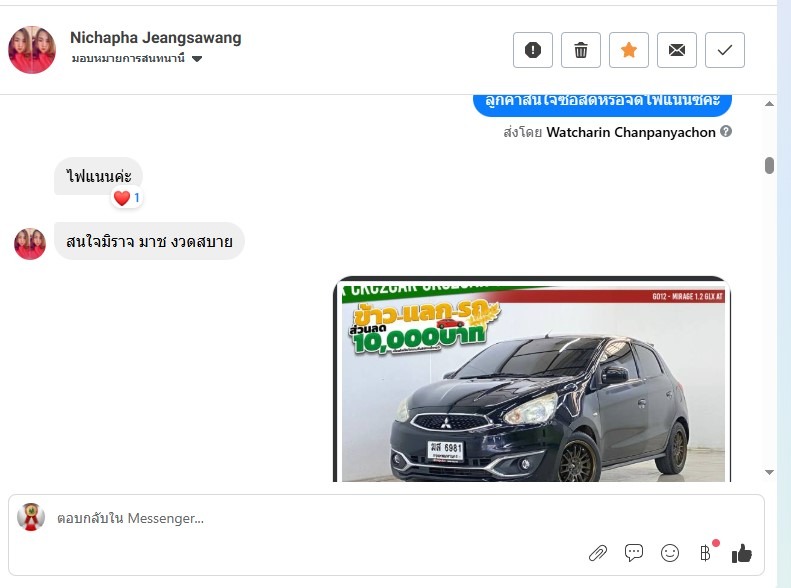This screenshot has width=791, height=588.
Task: Click the Watcharin Chanpanyachon sender name
Action: click(631, 132)
